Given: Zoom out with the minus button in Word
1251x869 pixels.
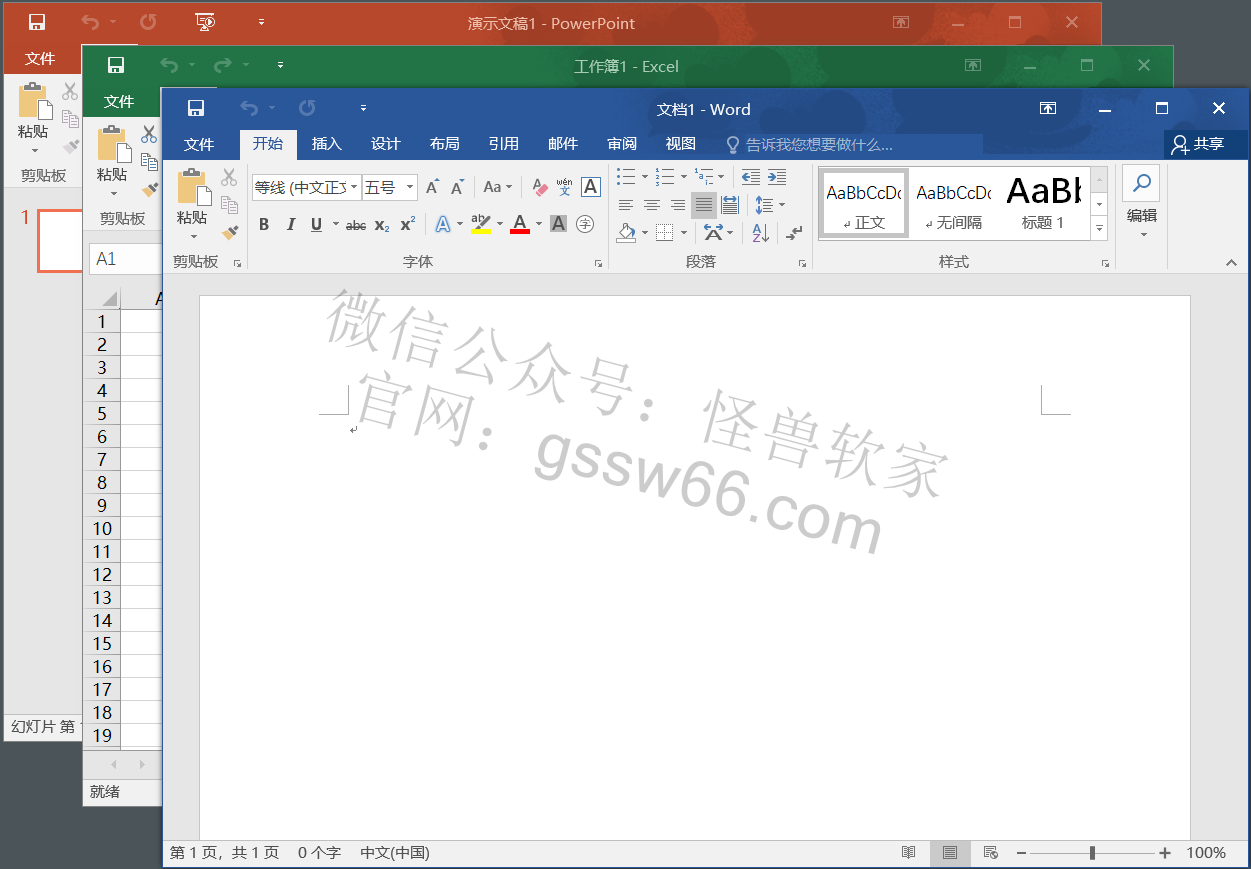Looking at the screenshot, I should click(1021, 853).
